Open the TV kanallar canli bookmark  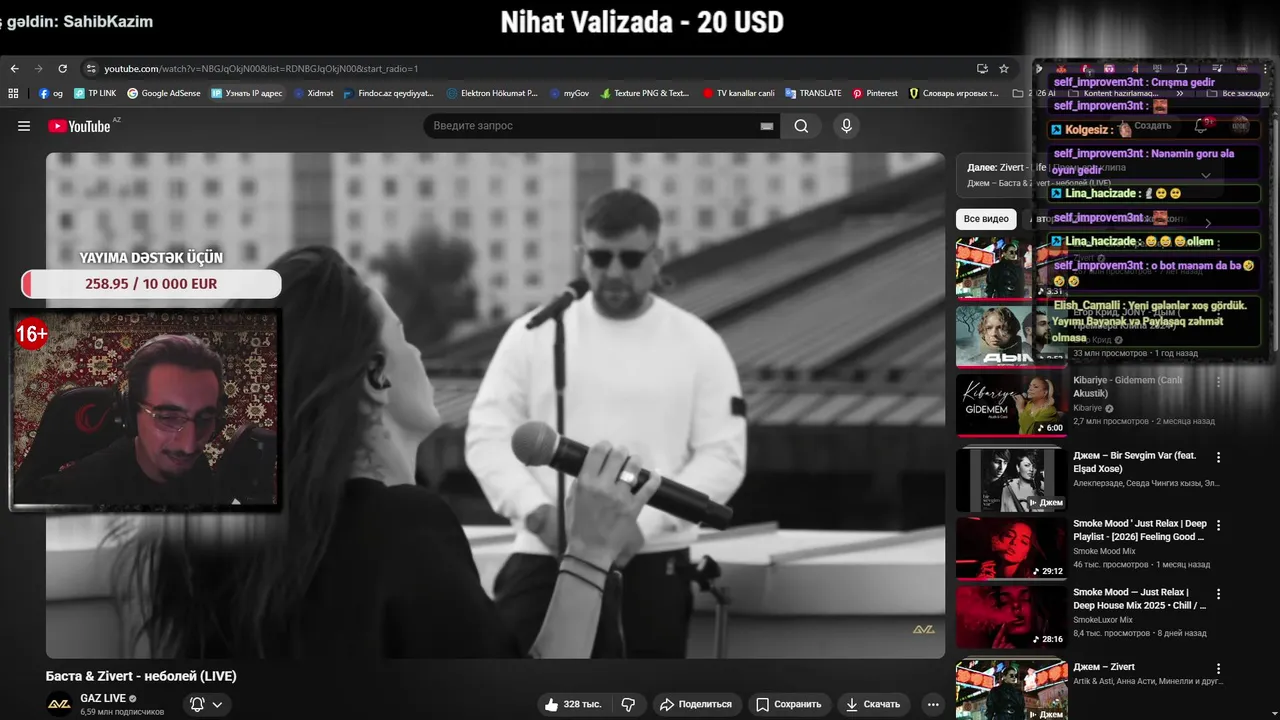(739, 93)
